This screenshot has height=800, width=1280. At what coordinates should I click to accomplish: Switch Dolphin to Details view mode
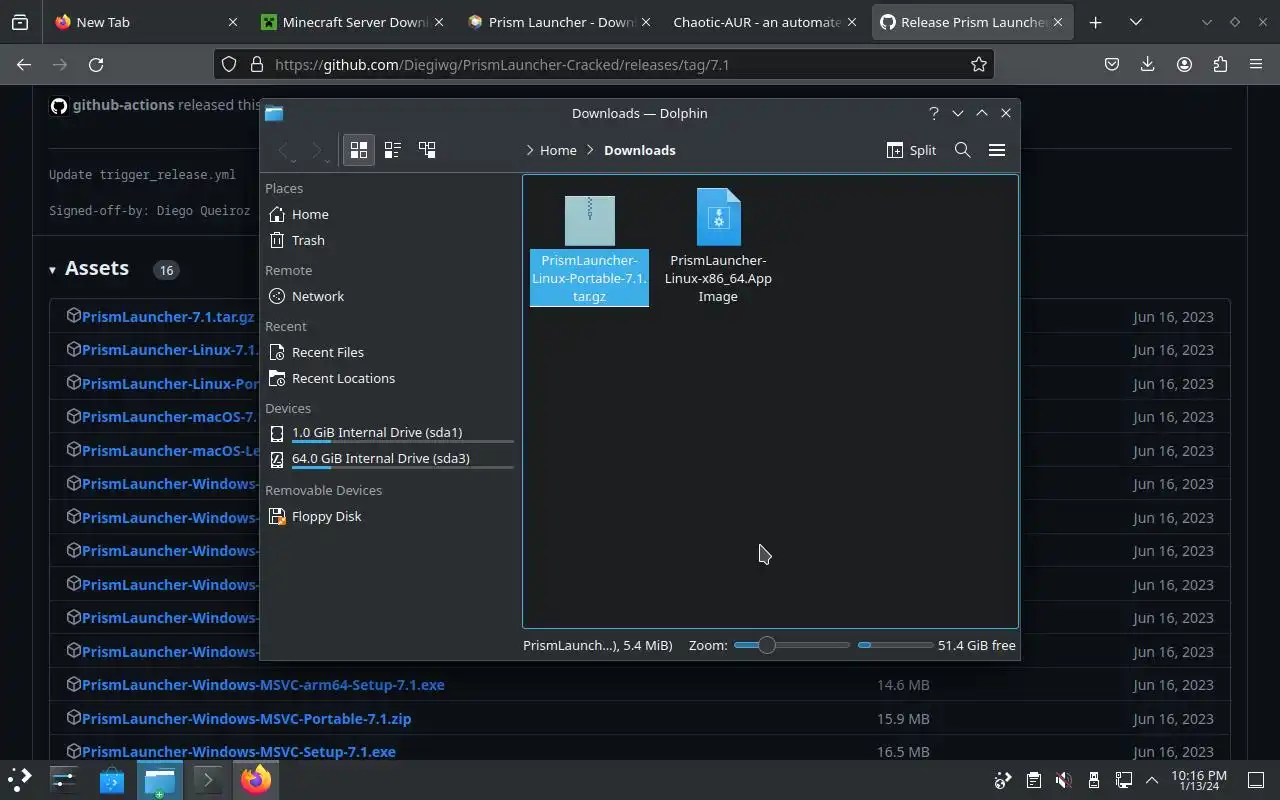427,150
